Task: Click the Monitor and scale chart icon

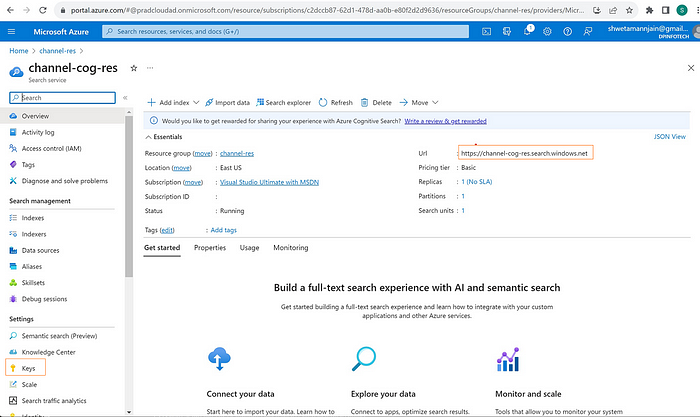Action: (508, 359)
